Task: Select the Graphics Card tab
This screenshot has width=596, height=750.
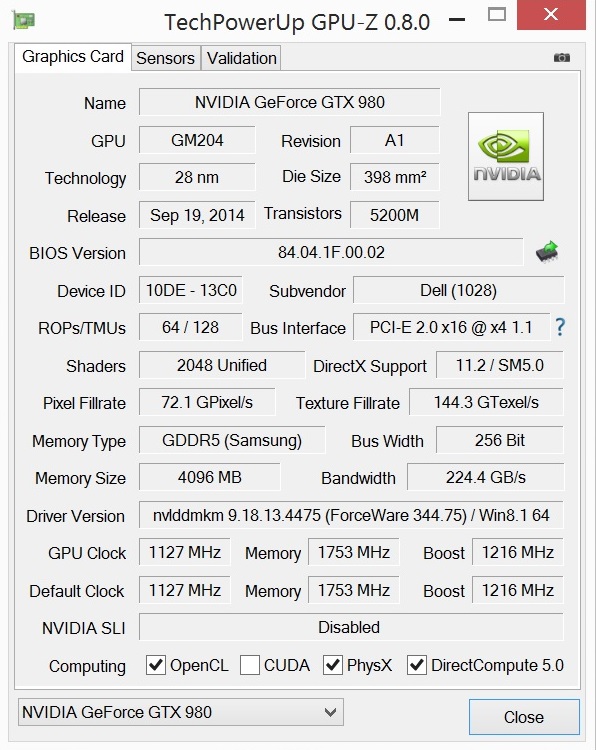Action: (x=73, y=57)
